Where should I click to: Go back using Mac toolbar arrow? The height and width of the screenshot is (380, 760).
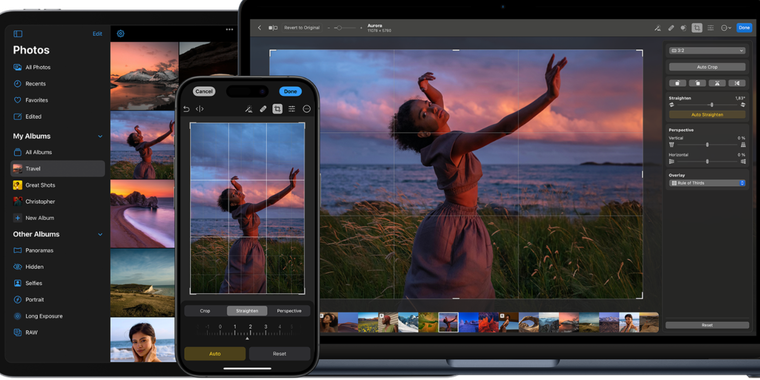click(259, 28)
